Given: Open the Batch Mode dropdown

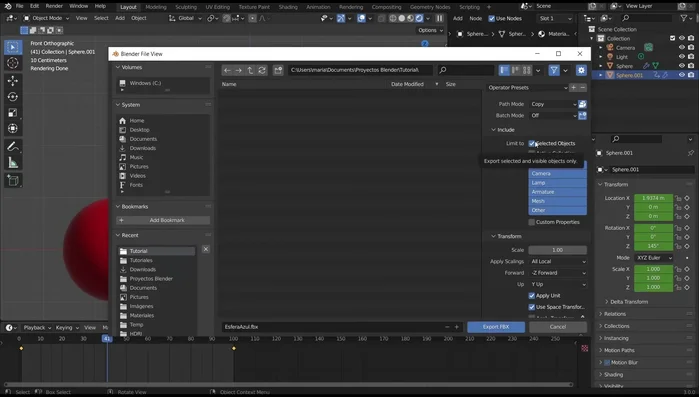Looking at the screenshot, I should pyautogui.click(x=553, y=115).
